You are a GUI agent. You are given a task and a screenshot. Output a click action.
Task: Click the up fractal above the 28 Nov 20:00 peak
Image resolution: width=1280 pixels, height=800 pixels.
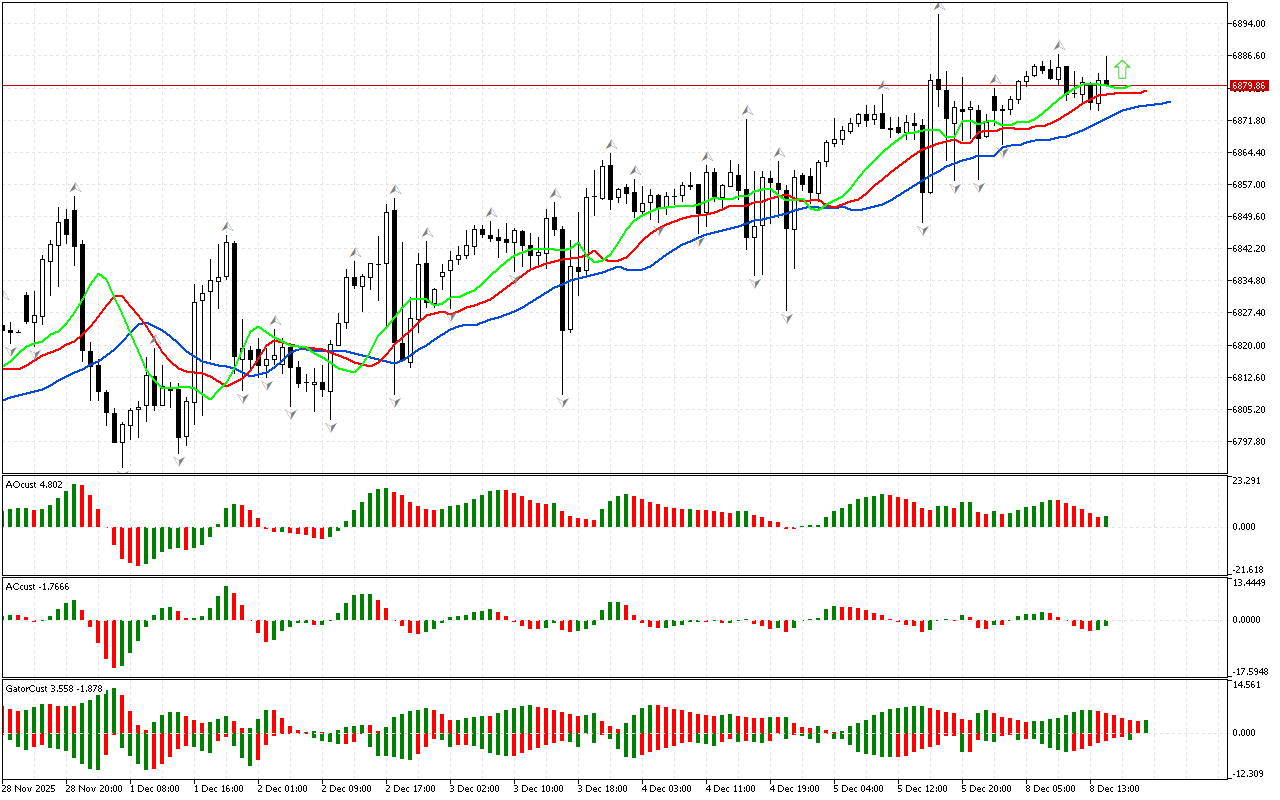click(x=74, y=187)
